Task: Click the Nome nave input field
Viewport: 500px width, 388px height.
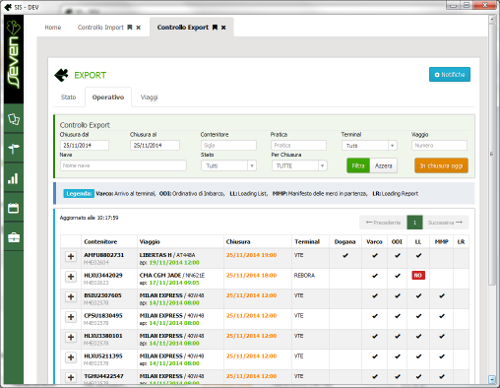Action: coord(123,166)
